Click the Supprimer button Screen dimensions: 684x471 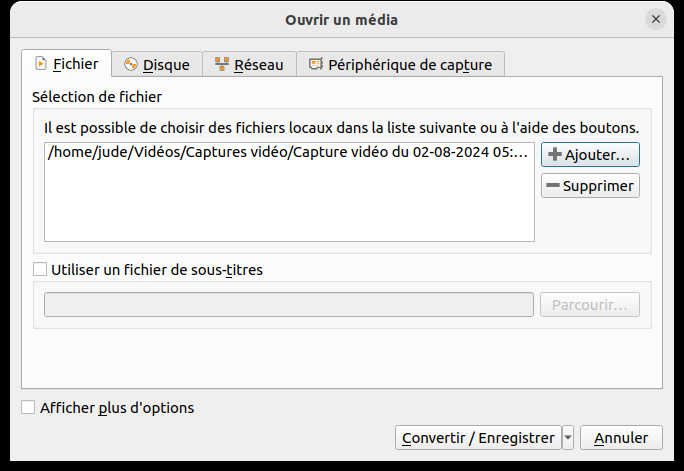pos(590,186)
